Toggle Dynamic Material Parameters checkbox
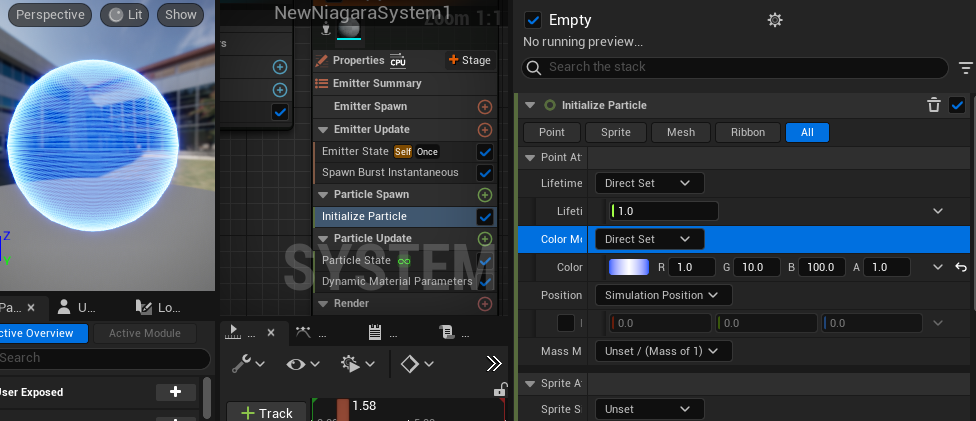The image size is (976, 421). [485, 282]
